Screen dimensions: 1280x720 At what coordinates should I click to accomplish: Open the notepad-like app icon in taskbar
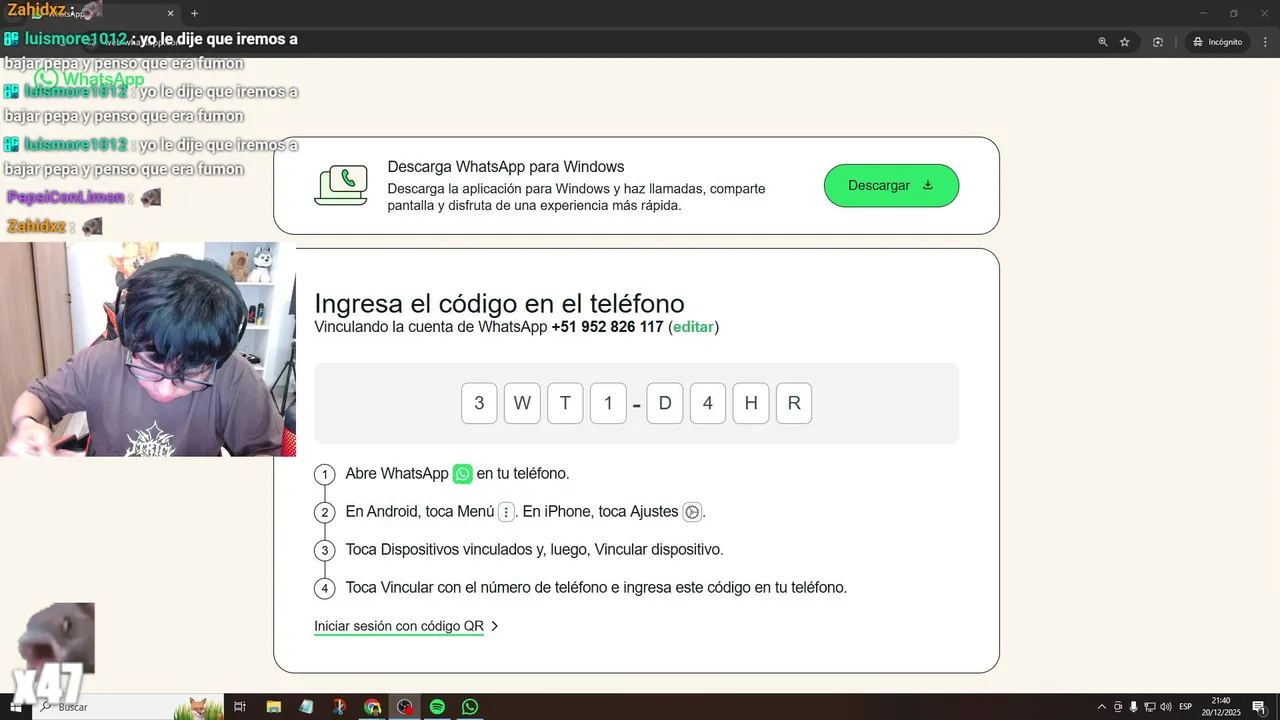pyautogui.click(x=306, y=707)
